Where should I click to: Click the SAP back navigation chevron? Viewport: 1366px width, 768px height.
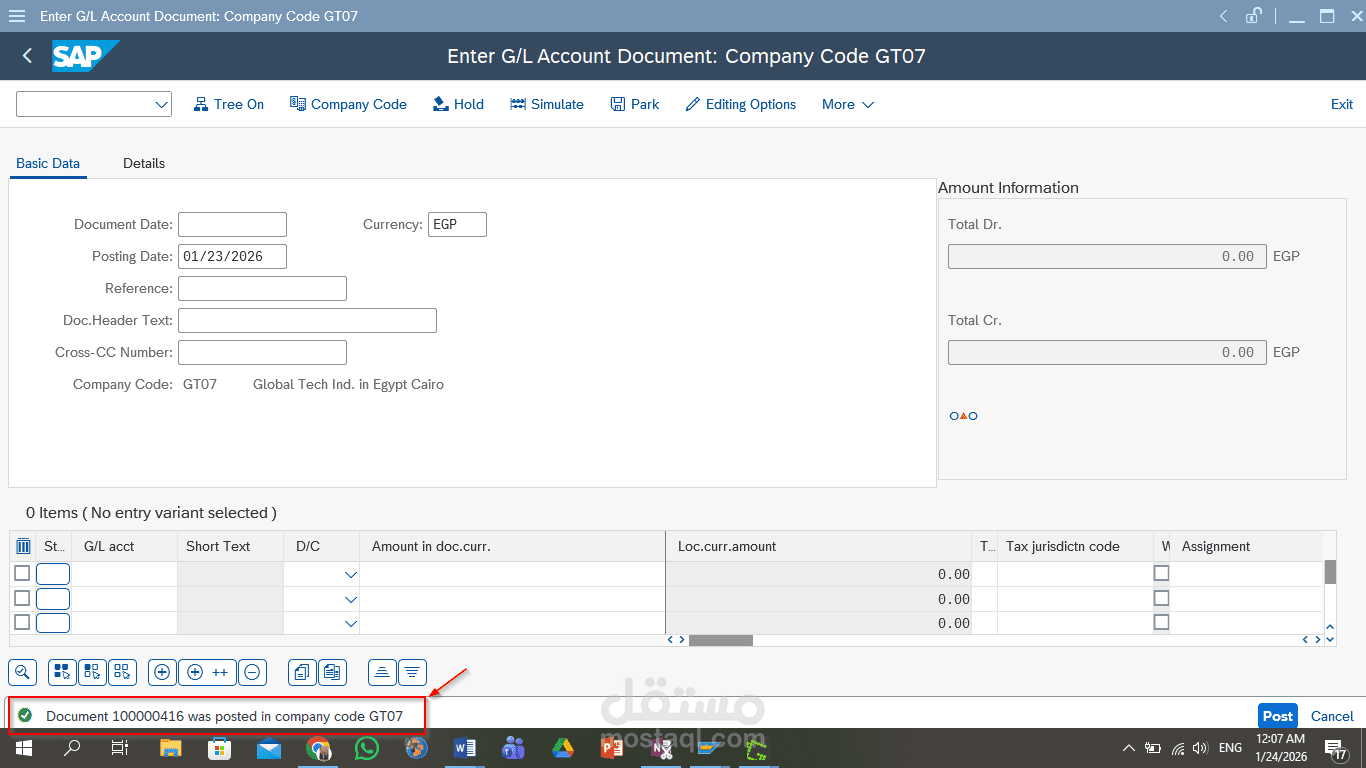click(x=27, y=56)
